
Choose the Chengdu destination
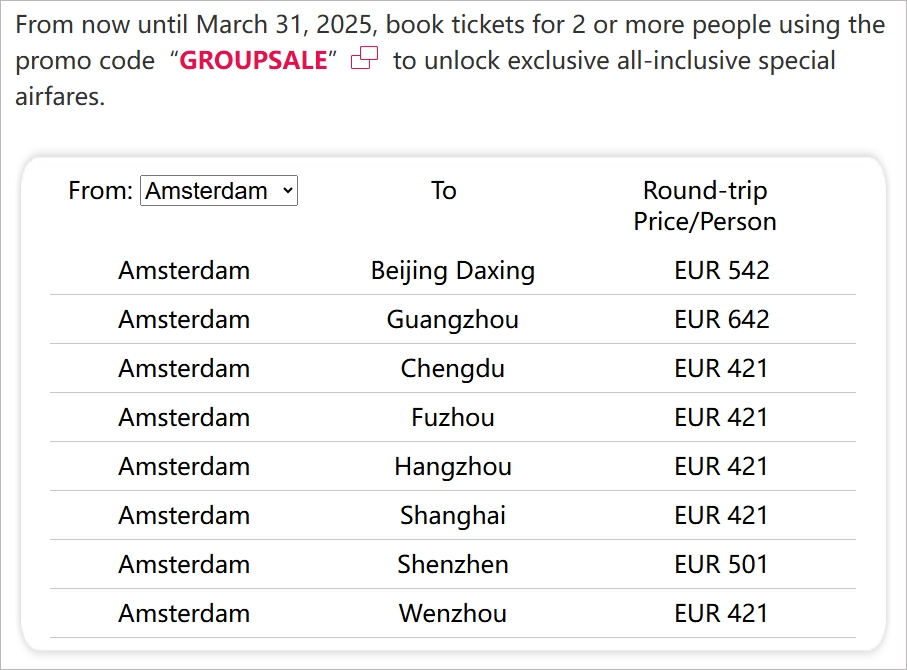coord(453,368)
